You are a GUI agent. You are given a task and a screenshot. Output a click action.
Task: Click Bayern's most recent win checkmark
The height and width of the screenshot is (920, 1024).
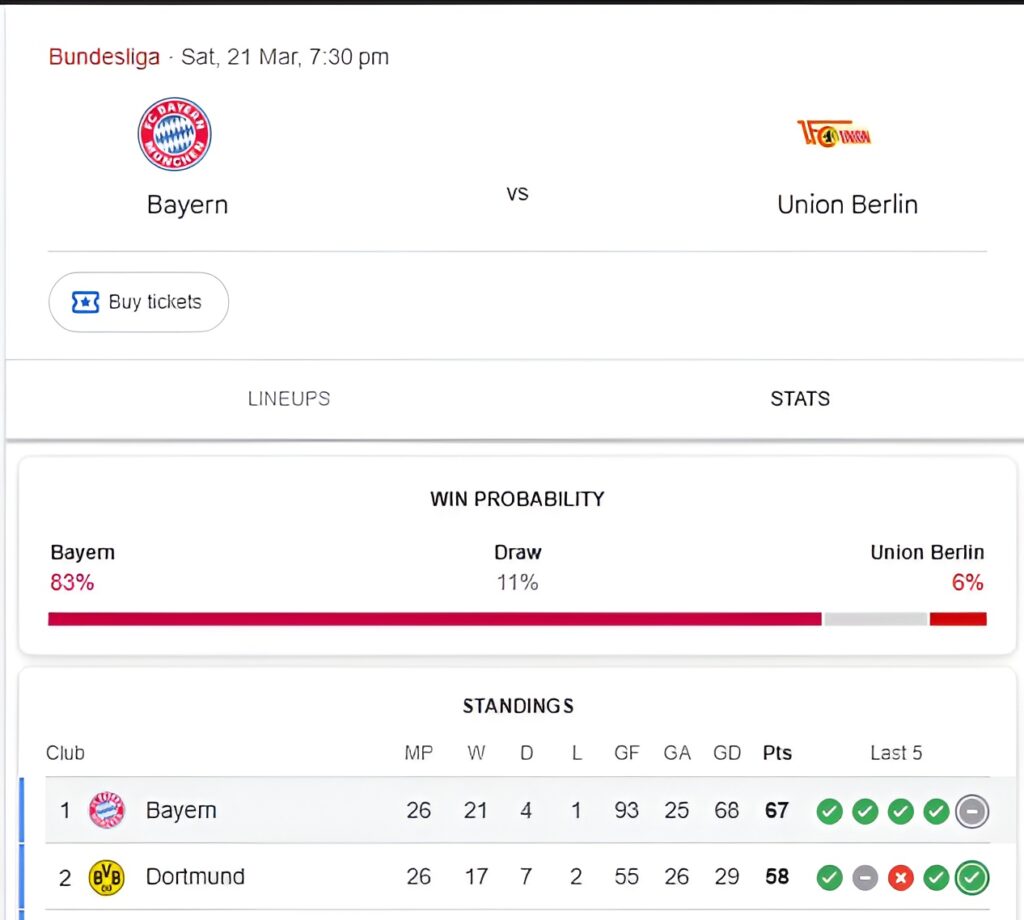[936, 812]
